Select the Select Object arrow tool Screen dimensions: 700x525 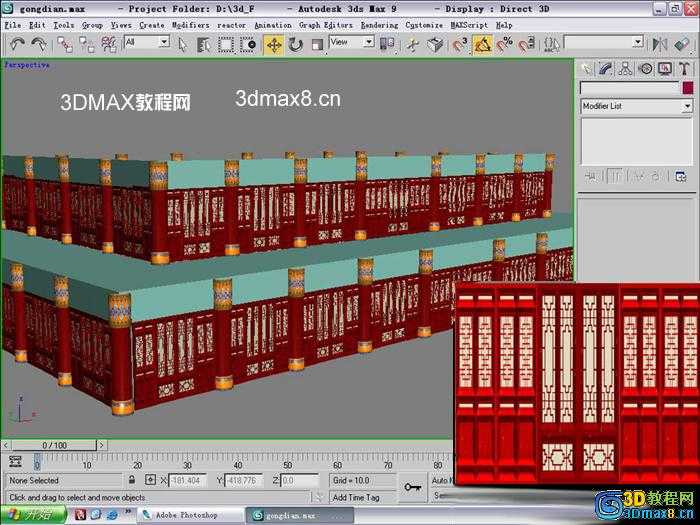coord(182,45)
